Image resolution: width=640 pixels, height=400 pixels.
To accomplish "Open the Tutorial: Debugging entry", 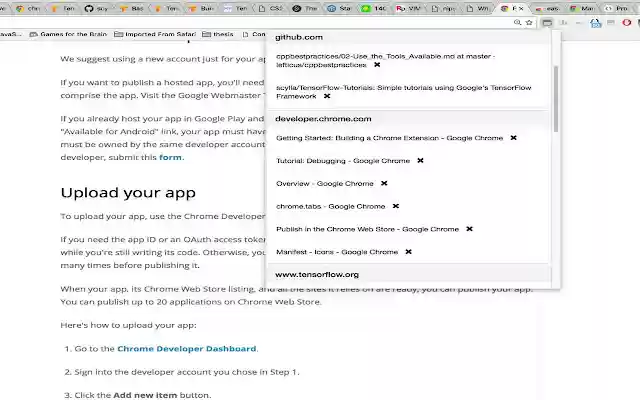I will click(x=343, y=161).
